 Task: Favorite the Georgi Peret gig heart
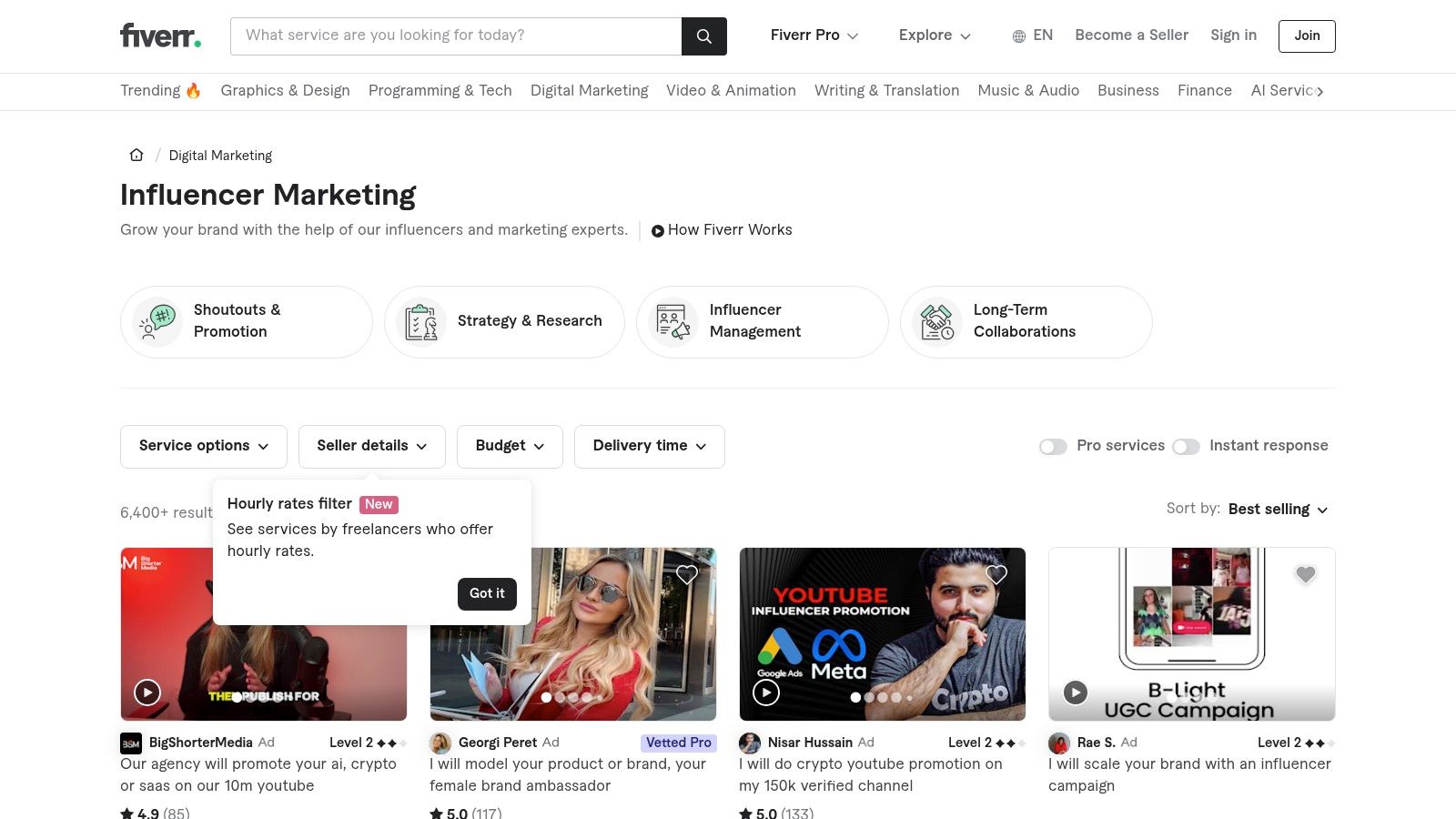[x=687, y=574]
